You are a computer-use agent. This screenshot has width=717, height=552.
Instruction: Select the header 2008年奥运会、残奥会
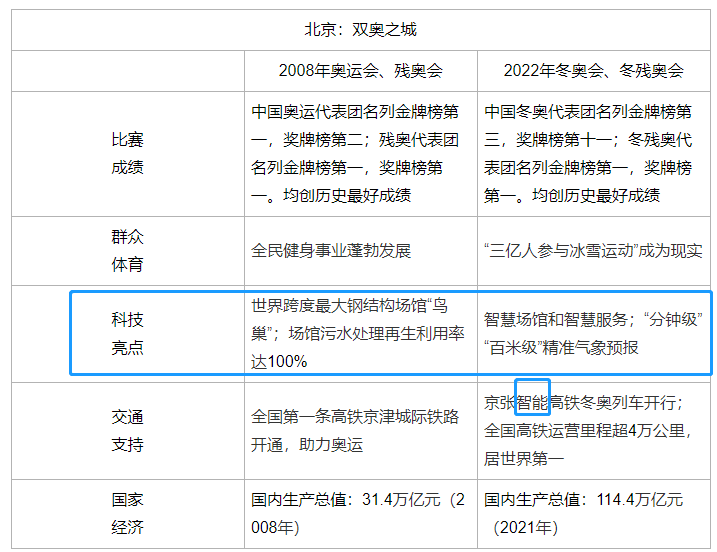[x=361, y=71]
